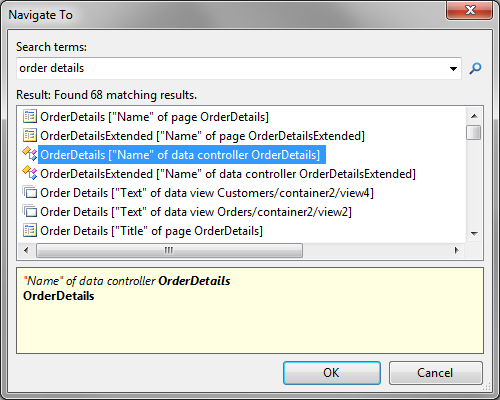
Task: Click results list scroll up arrow
Action: tap(474, 116)
